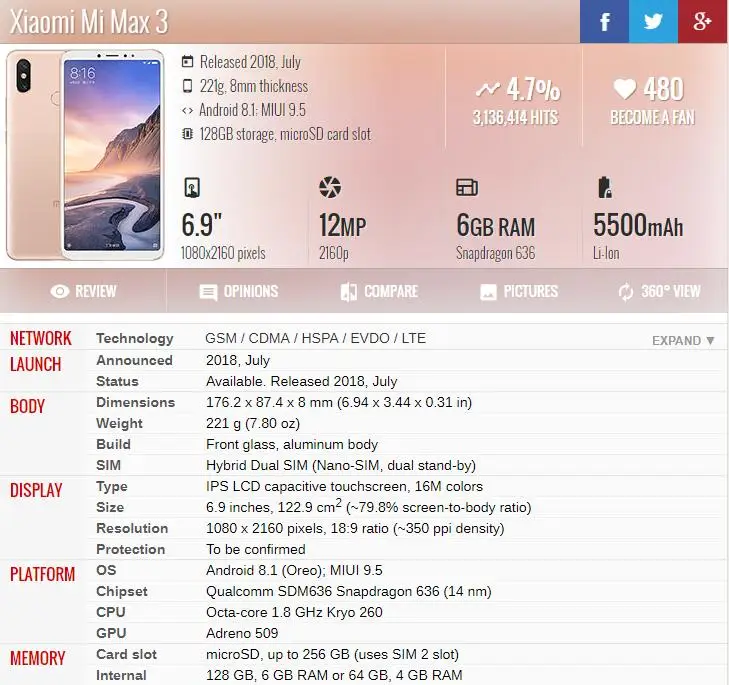Expand the Network section details
The width and height of the screenshot is (729, 685).
pyautogui.click(x=683, y=341)
